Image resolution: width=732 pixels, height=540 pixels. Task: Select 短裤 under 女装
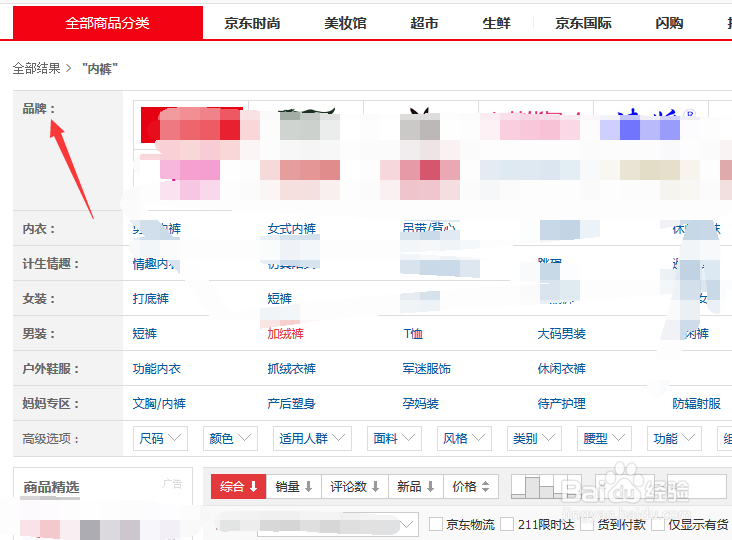[x=280, y=299]
